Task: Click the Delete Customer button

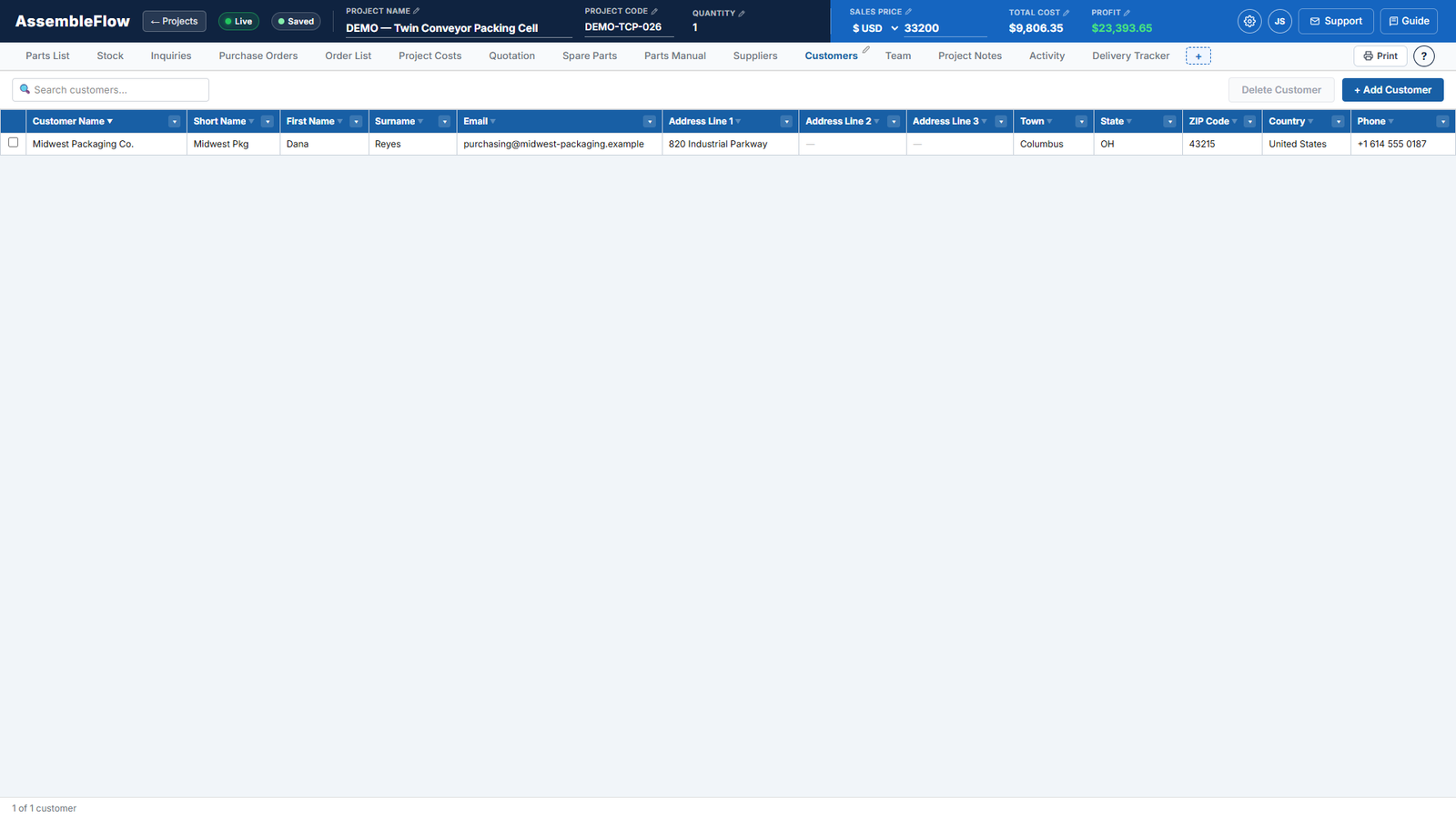Action: [1281, 90]
